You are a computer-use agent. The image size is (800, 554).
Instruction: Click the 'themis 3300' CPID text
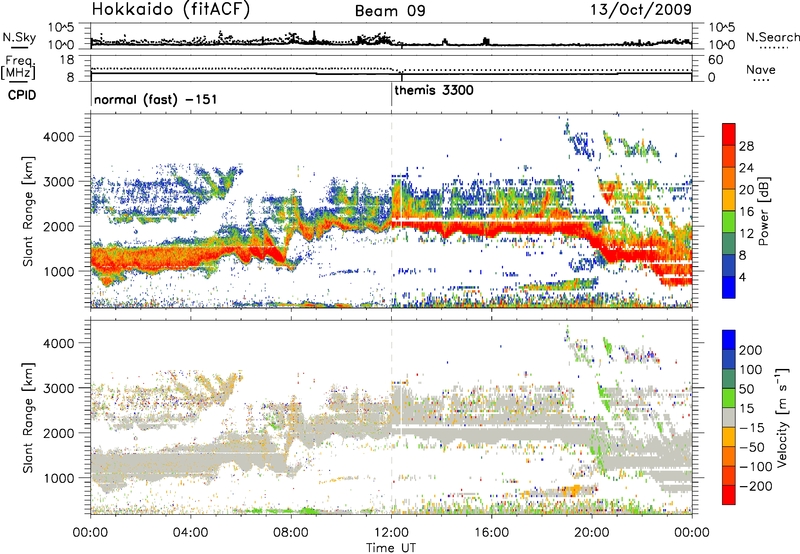click(434, 90)
